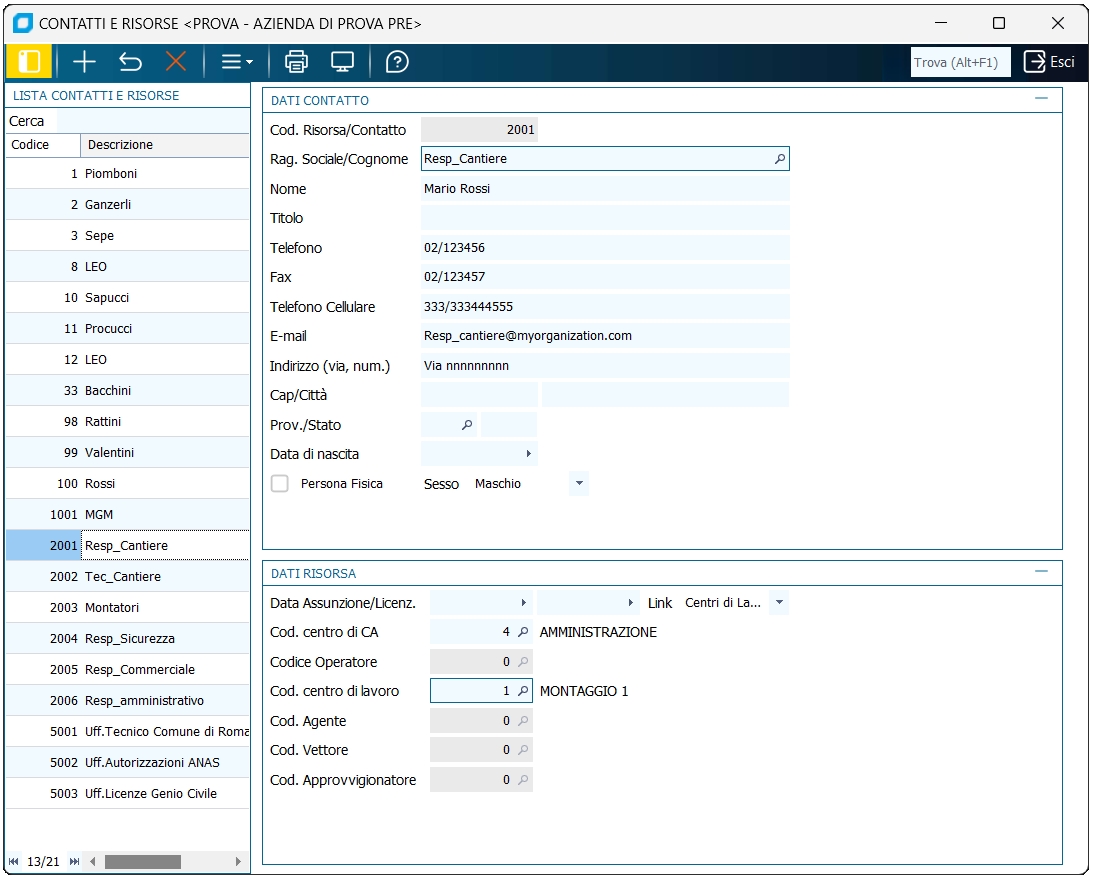This screenshot has width=1093, height=878.
Task: Collapse the Dati Contatto panel
Action: 1041,99
